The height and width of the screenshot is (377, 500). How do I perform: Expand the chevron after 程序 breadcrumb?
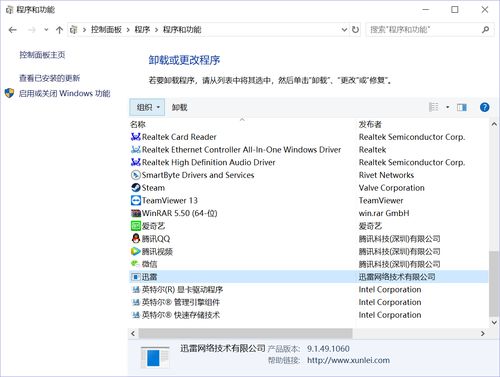tap(156, 30)
